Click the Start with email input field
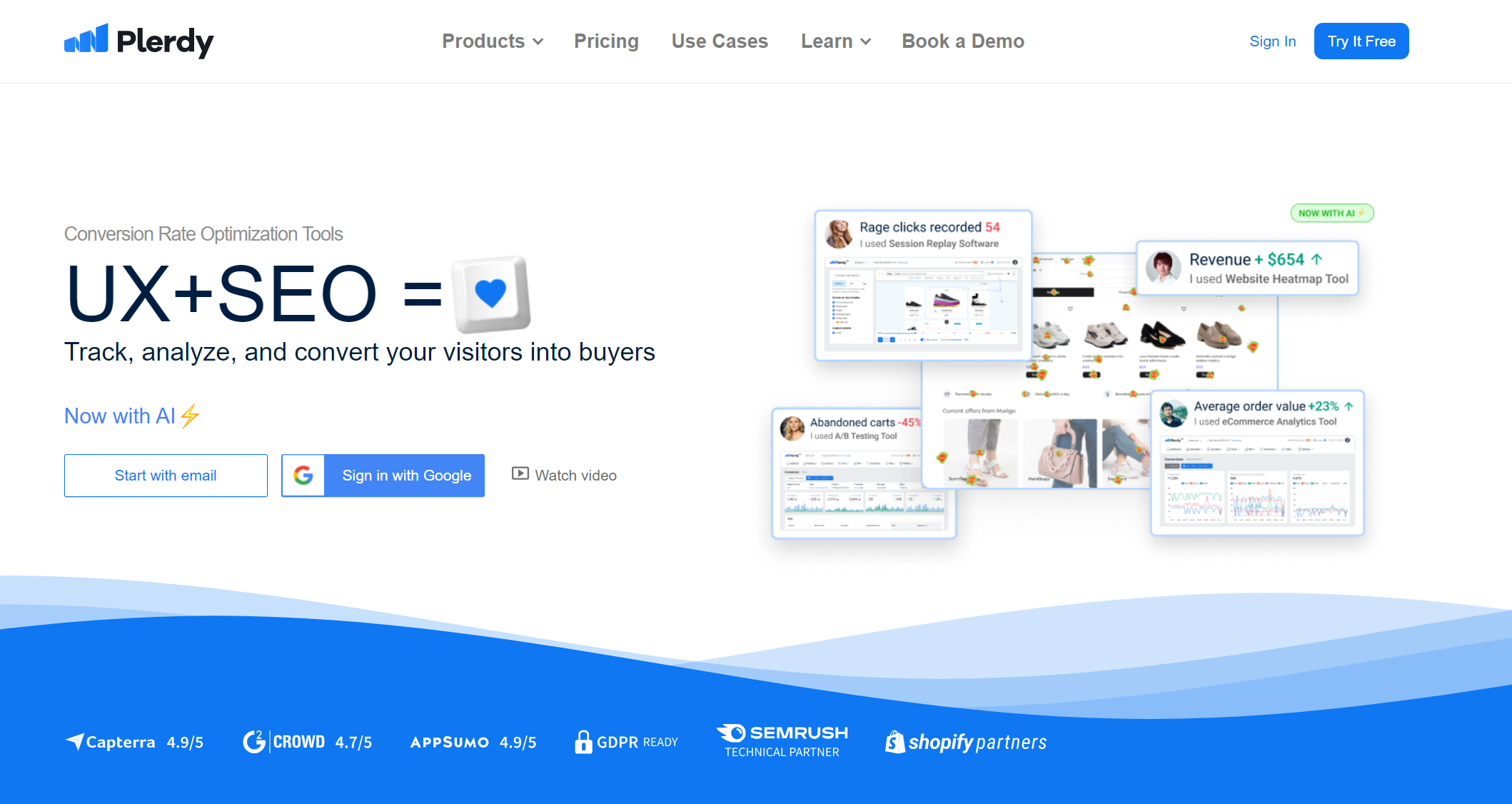The height and width of the screenshot is (804, 1512). pos(165,475)
